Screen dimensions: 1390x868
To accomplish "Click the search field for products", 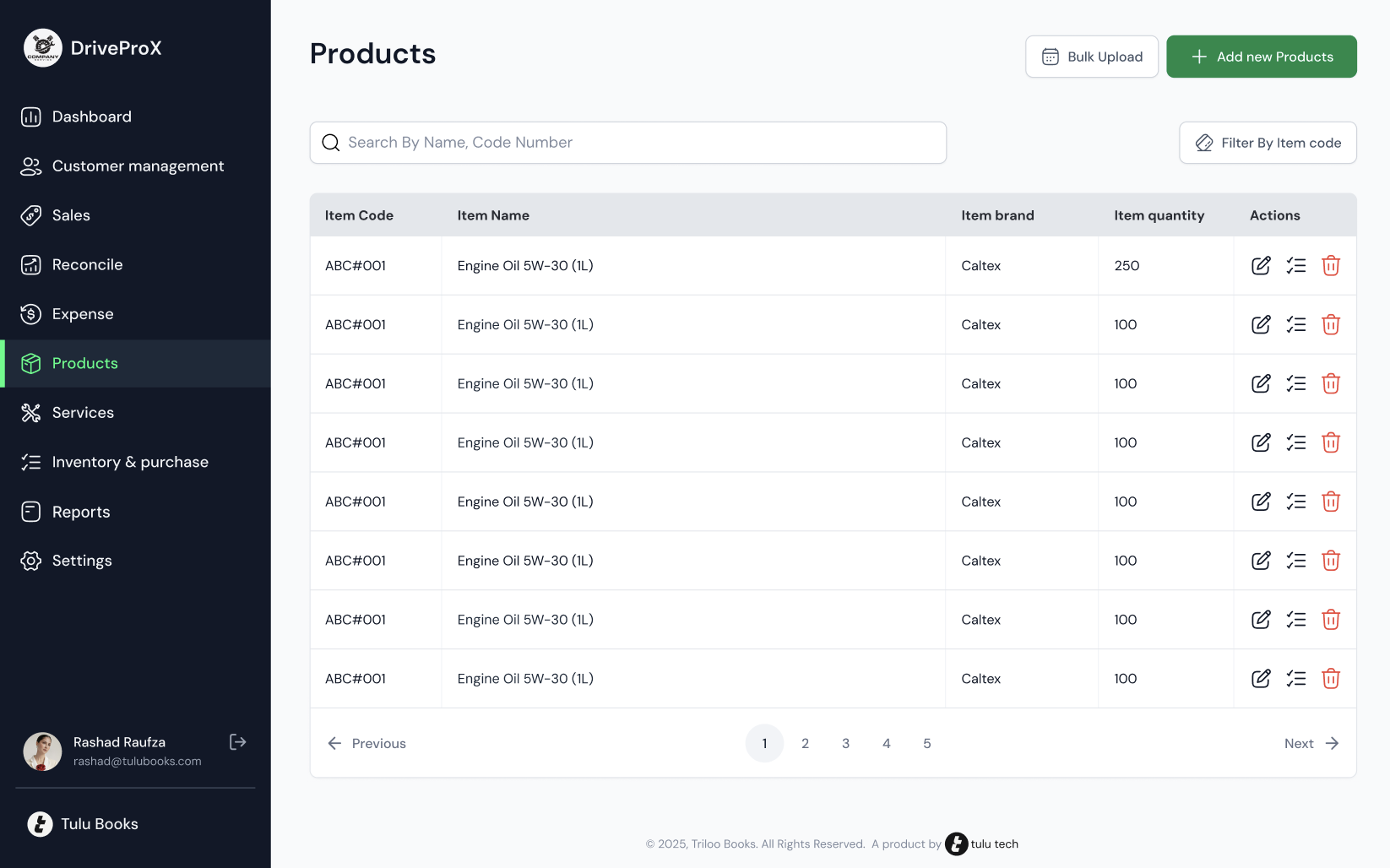I will pyautogui.click(x=627, y=142).
